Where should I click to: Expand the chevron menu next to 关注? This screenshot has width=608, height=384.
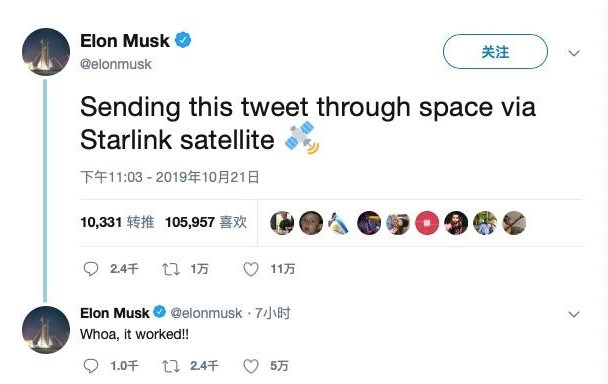coord(574,53)
